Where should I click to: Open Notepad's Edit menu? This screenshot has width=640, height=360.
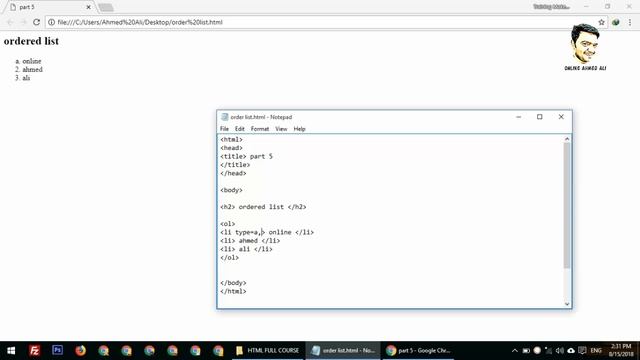240,129
